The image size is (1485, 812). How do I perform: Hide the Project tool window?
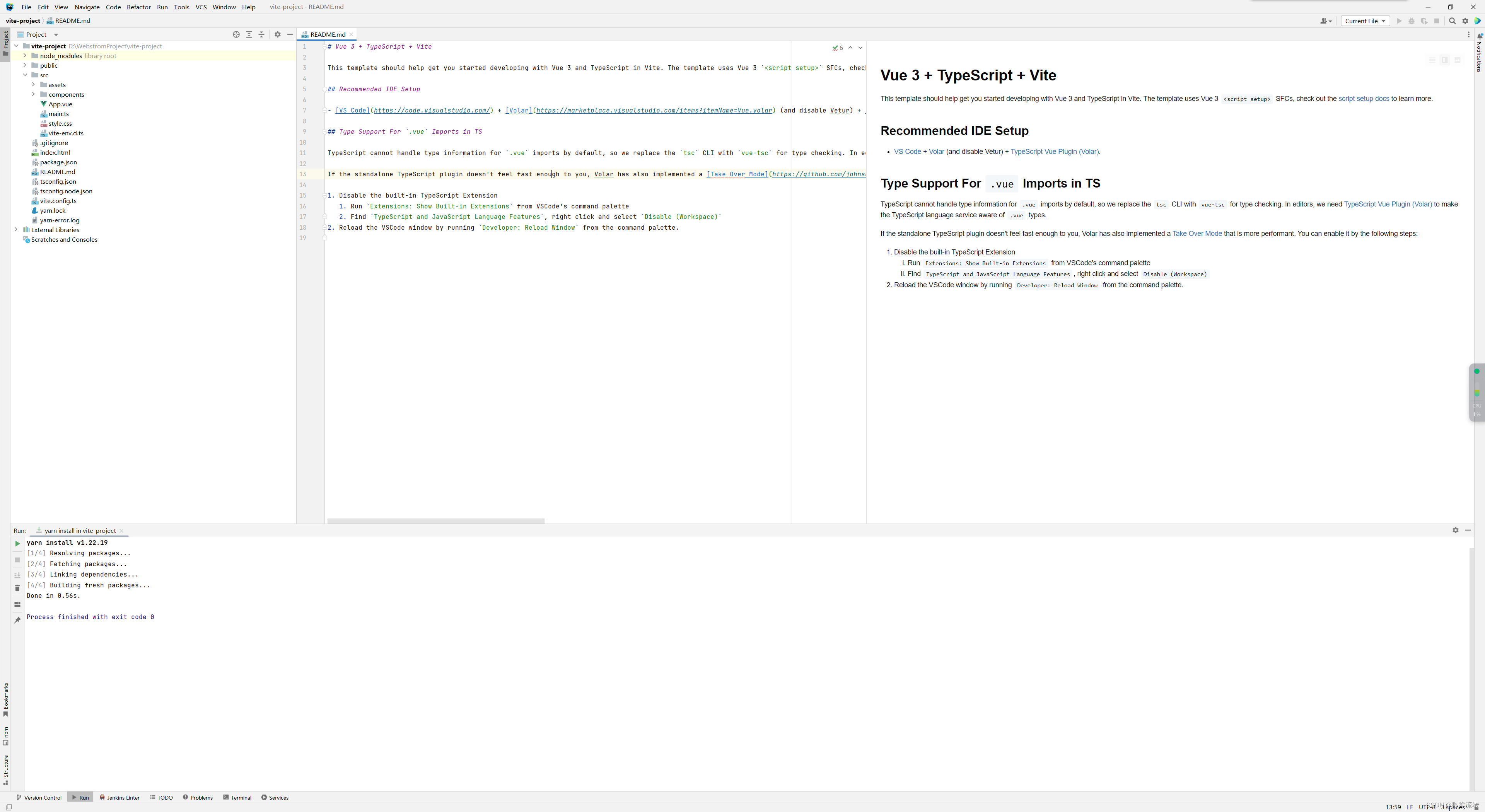pos(290,34)
